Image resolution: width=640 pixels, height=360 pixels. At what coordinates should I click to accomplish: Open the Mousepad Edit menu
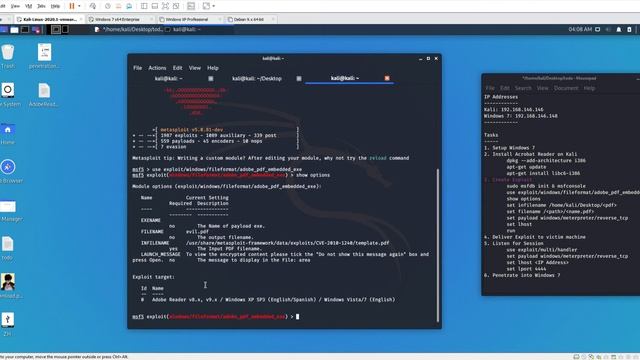pyautogui.click(x=504, y=88)
